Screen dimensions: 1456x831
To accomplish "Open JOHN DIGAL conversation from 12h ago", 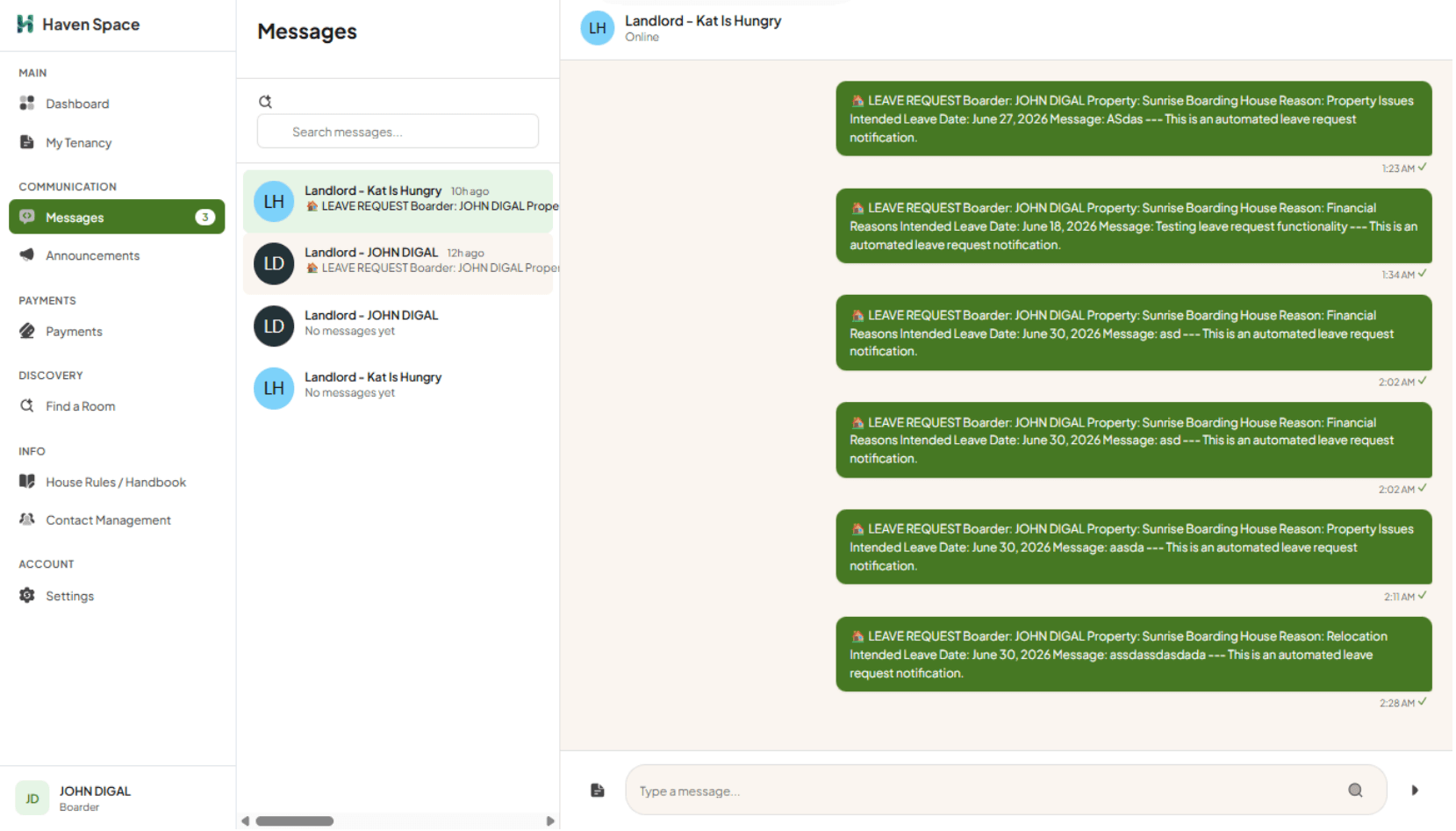I will 398,263.
